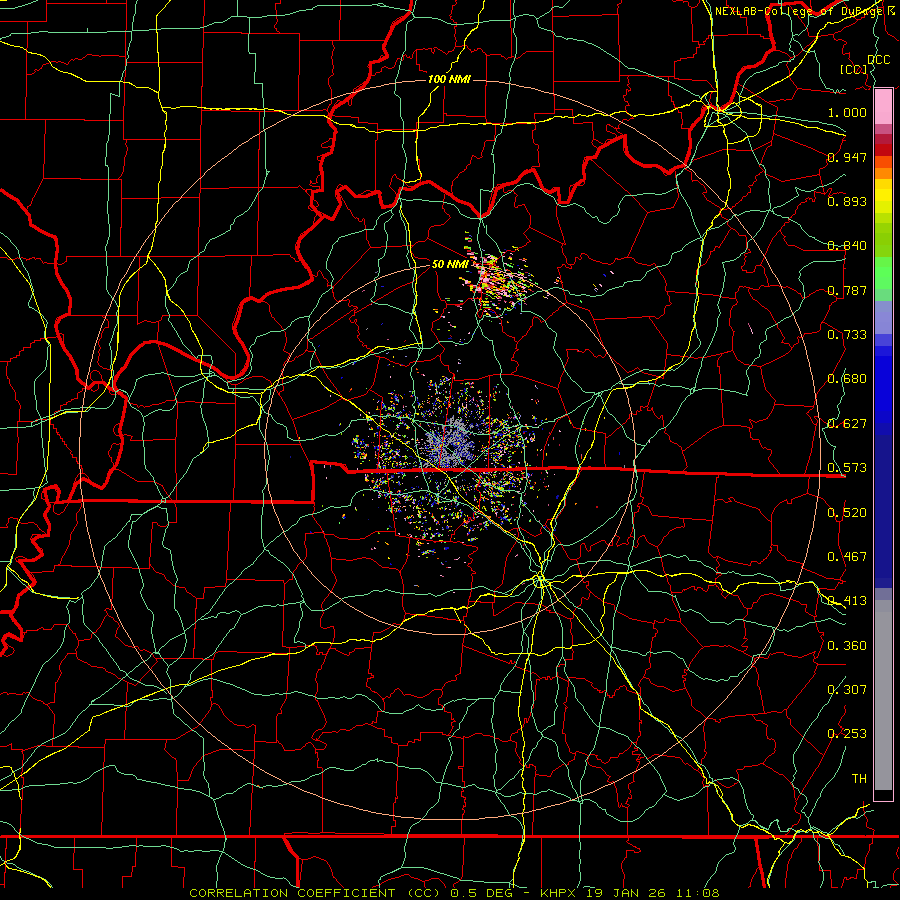Screen dimensions: 900x900
Task: Pick the dark navy colorbar segment near 0.520
Action: point(883,511)
